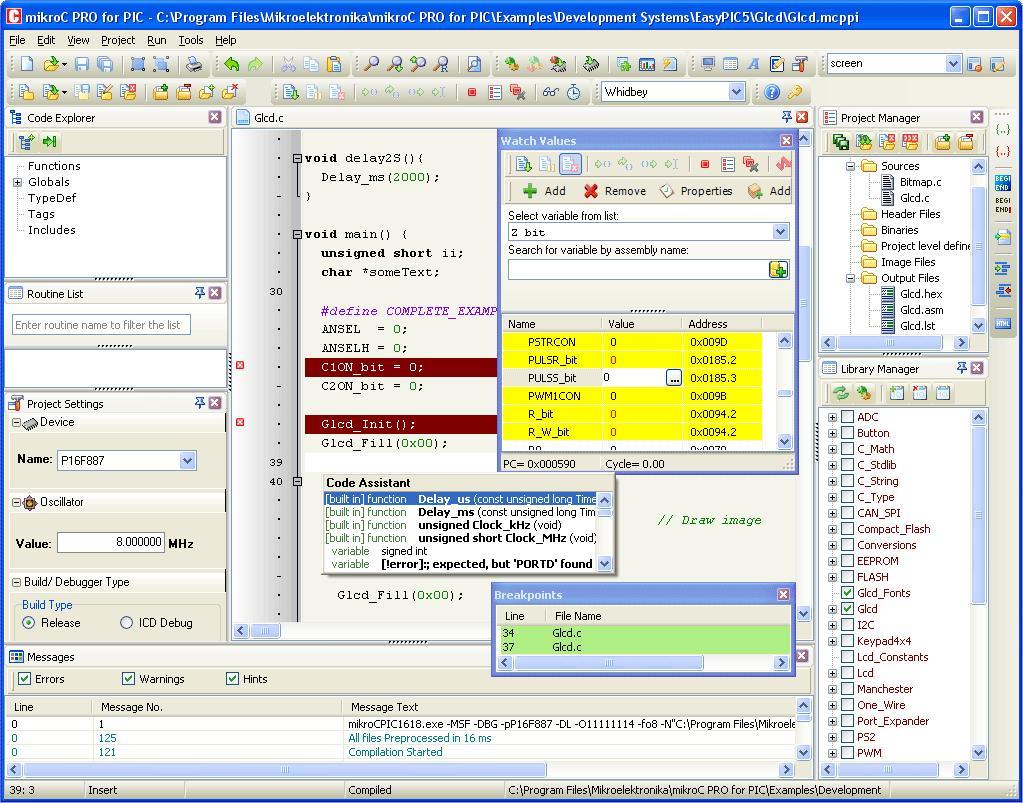Select the ICD Debug radio button

108,622
